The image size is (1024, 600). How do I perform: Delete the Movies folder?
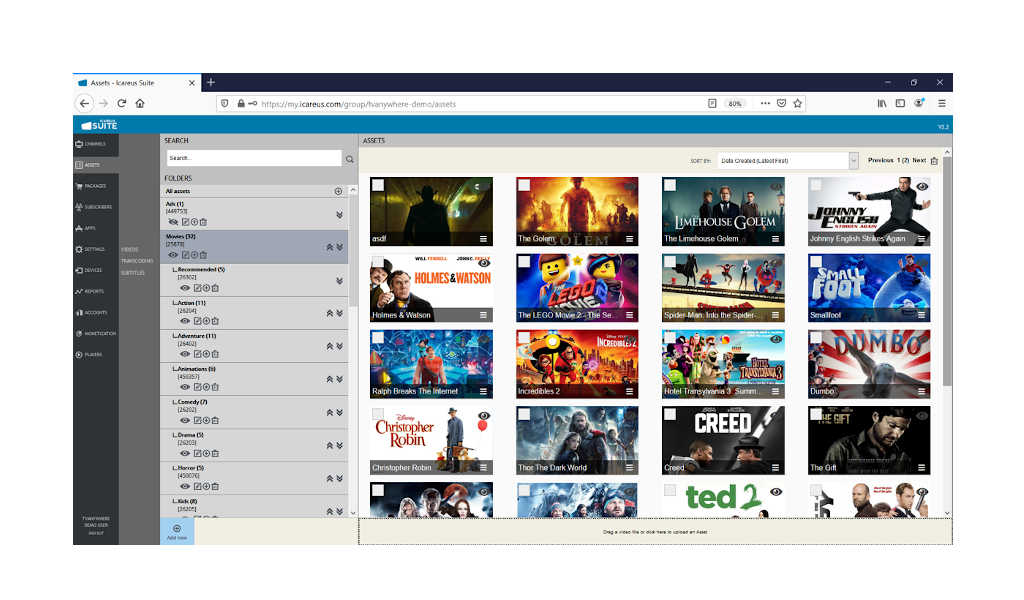[x=203, y=255]
